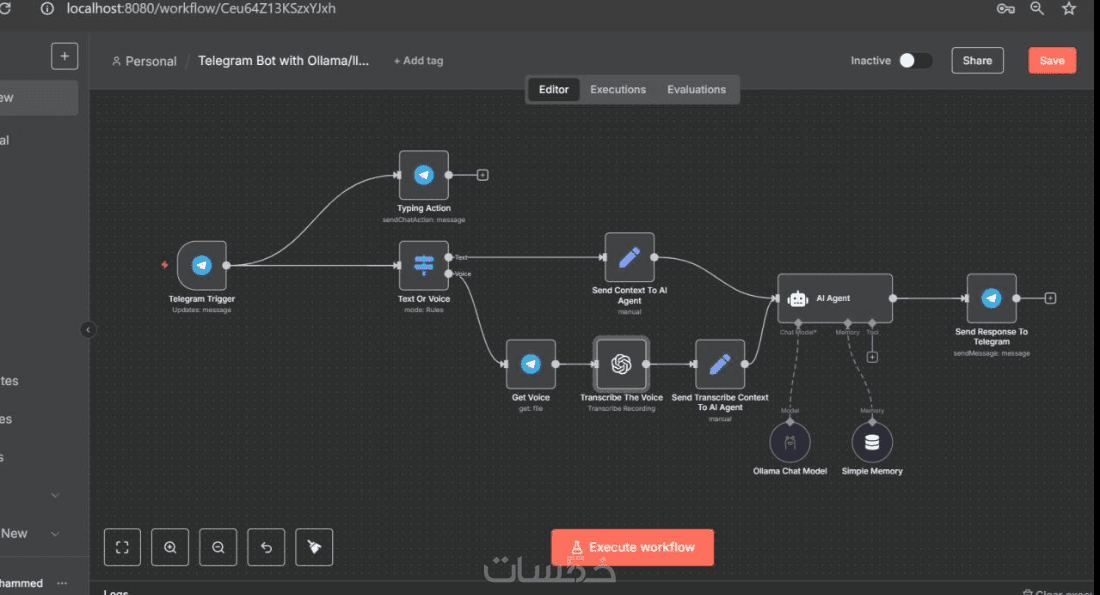Select the AI Agent node

pos(835,298)
